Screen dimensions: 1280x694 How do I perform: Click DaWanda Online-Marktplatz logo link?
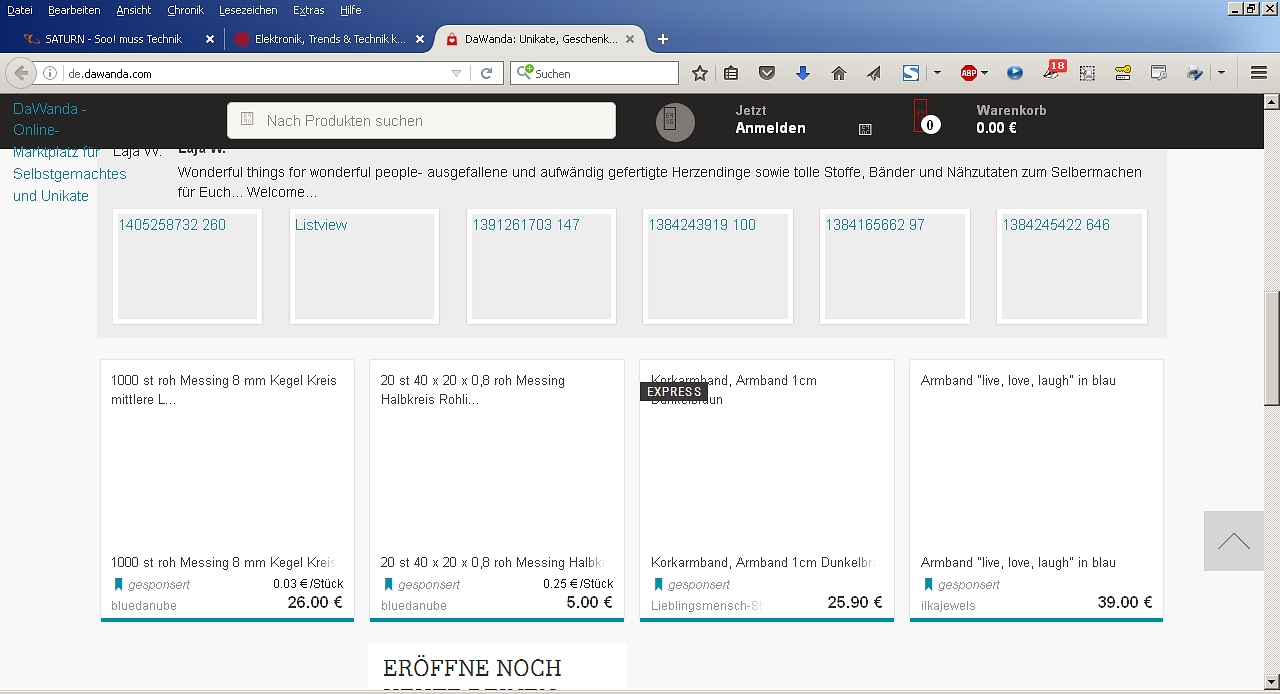pyautogui.click(x=69, y=152)
